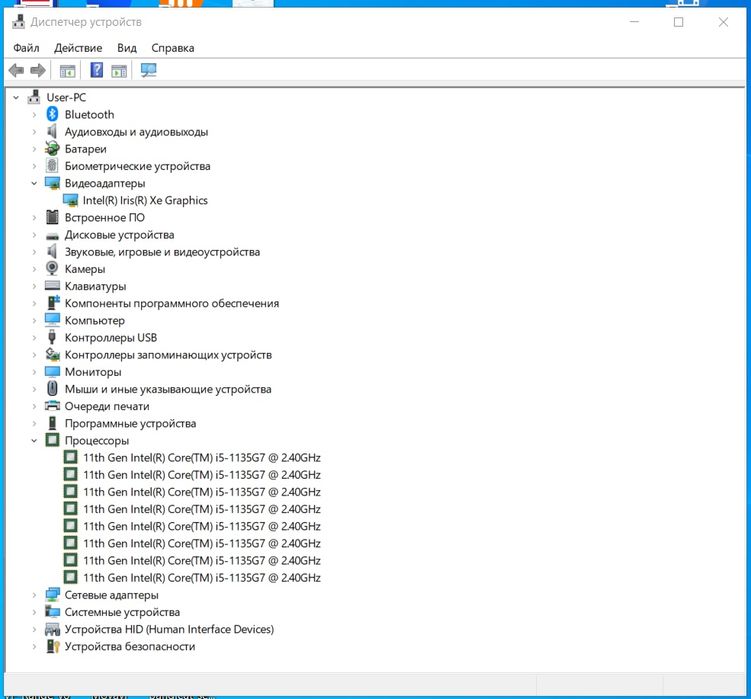The image size is (751, 699).
Task: Select Звуковые, игровые и видеоустройства row
Action: click(x=162, y=252)
